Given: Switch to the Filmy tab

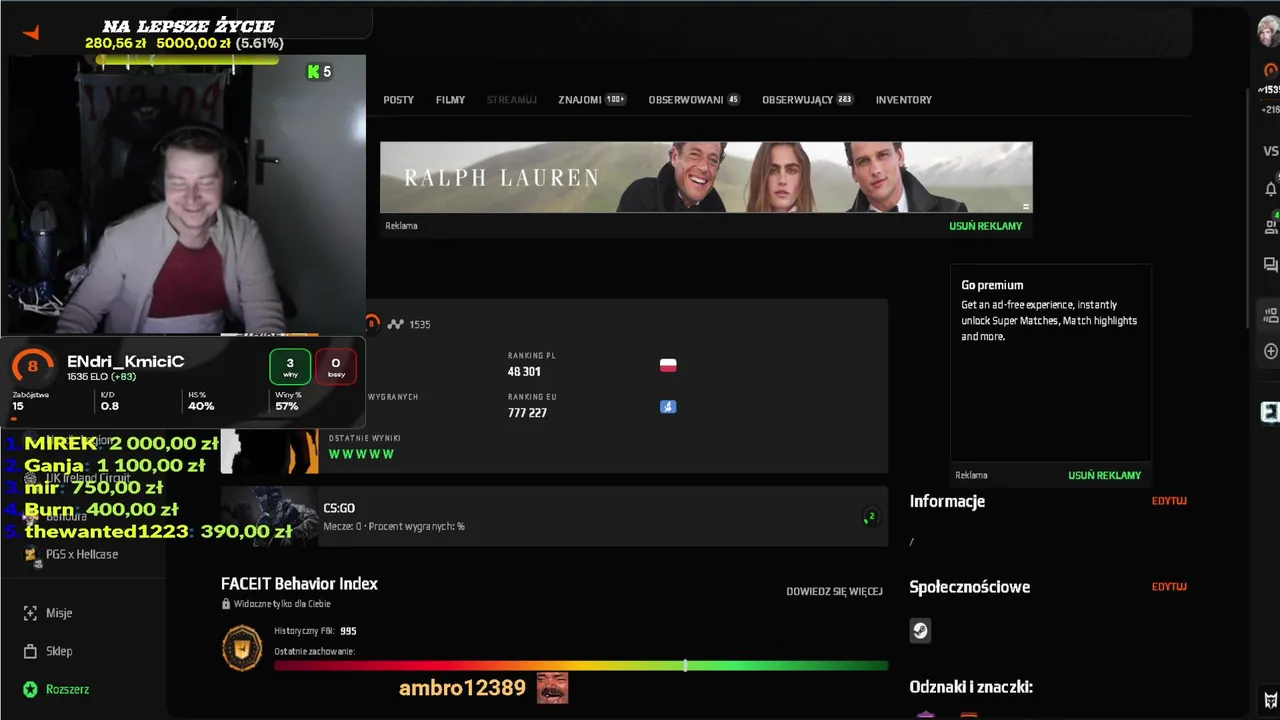Looking at the screenshot, I should pyautogui.click(x=450, y=100).
